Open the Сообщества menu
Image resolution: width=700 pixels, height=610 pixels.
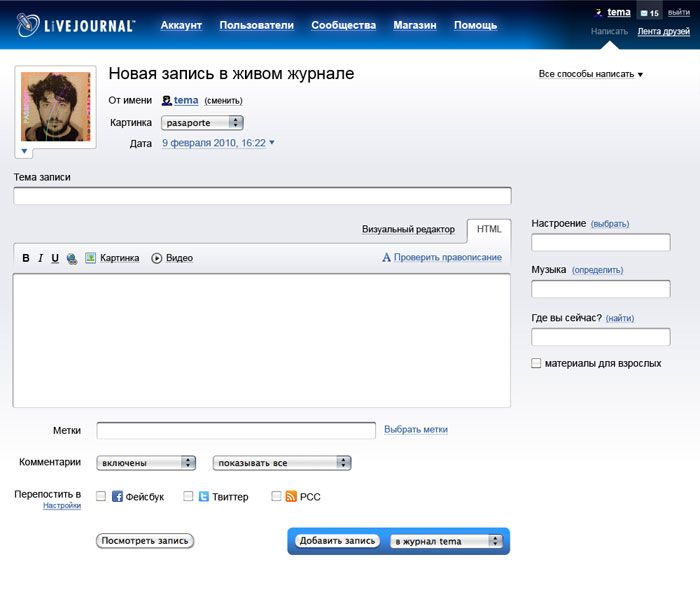[x=343, y=25]
